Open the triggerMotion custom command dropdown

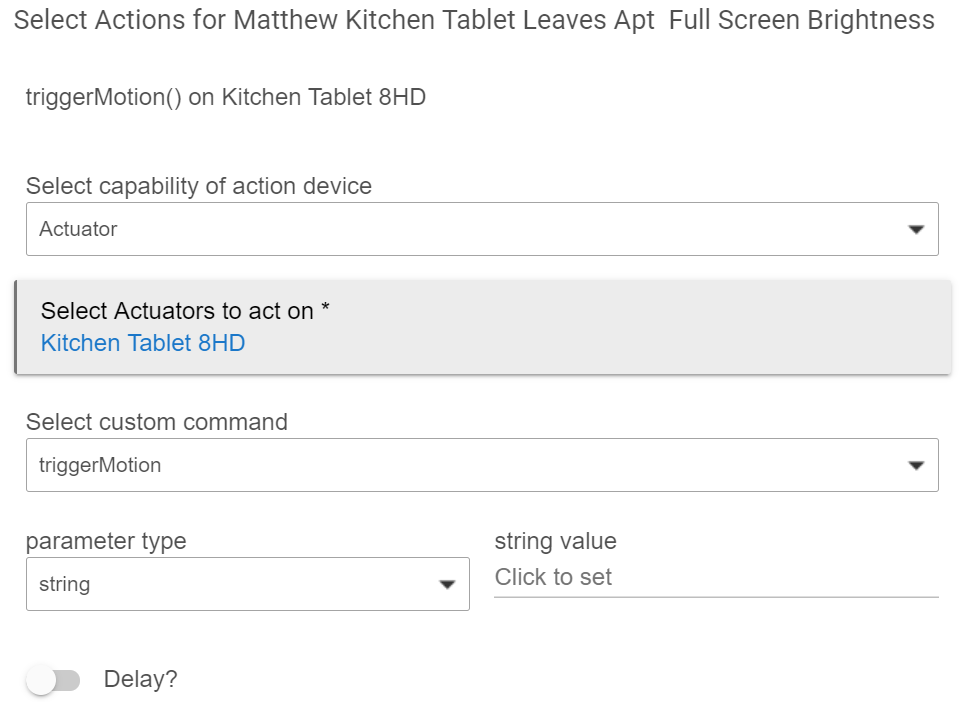tap(482, 465)
